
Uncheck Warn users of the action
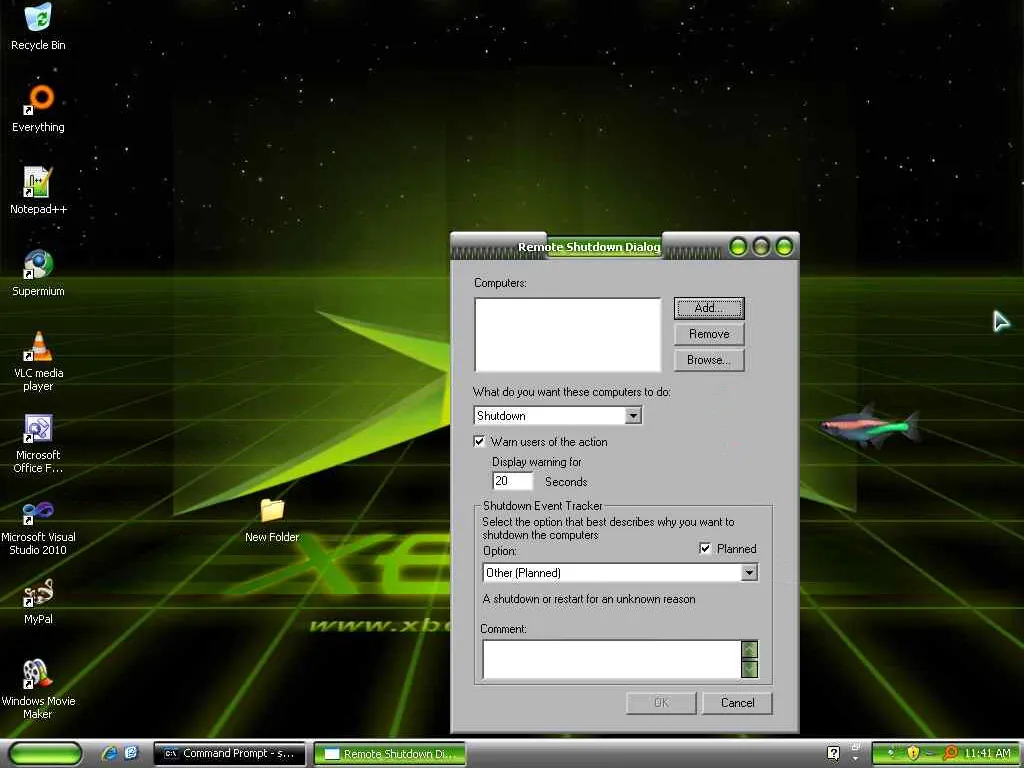(479, 441)
